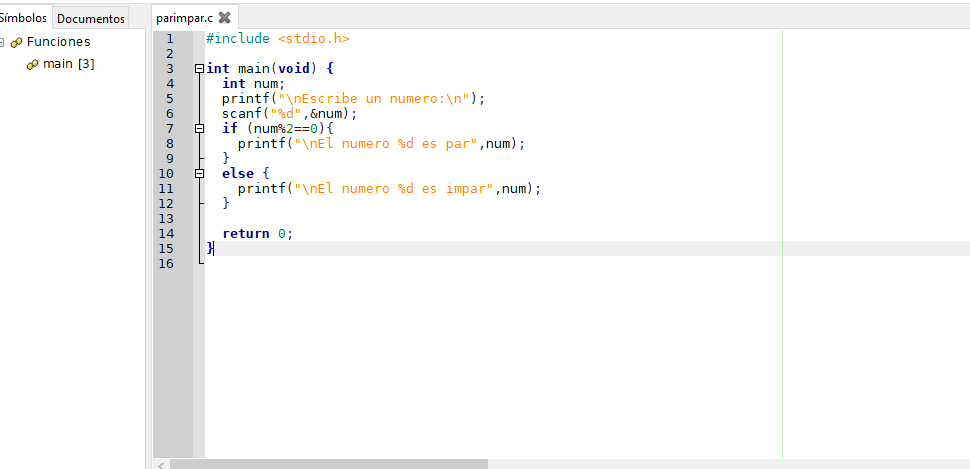Click the icon beside main [3]

click(x=32, y=64)
